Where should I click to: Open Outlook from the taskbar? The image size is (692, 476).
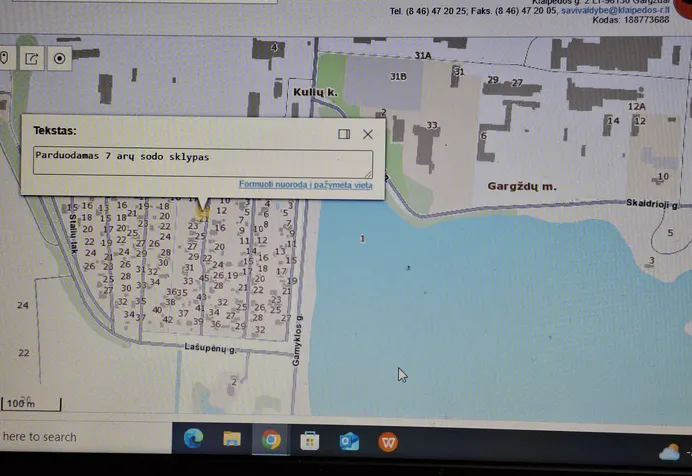[349, 442]
